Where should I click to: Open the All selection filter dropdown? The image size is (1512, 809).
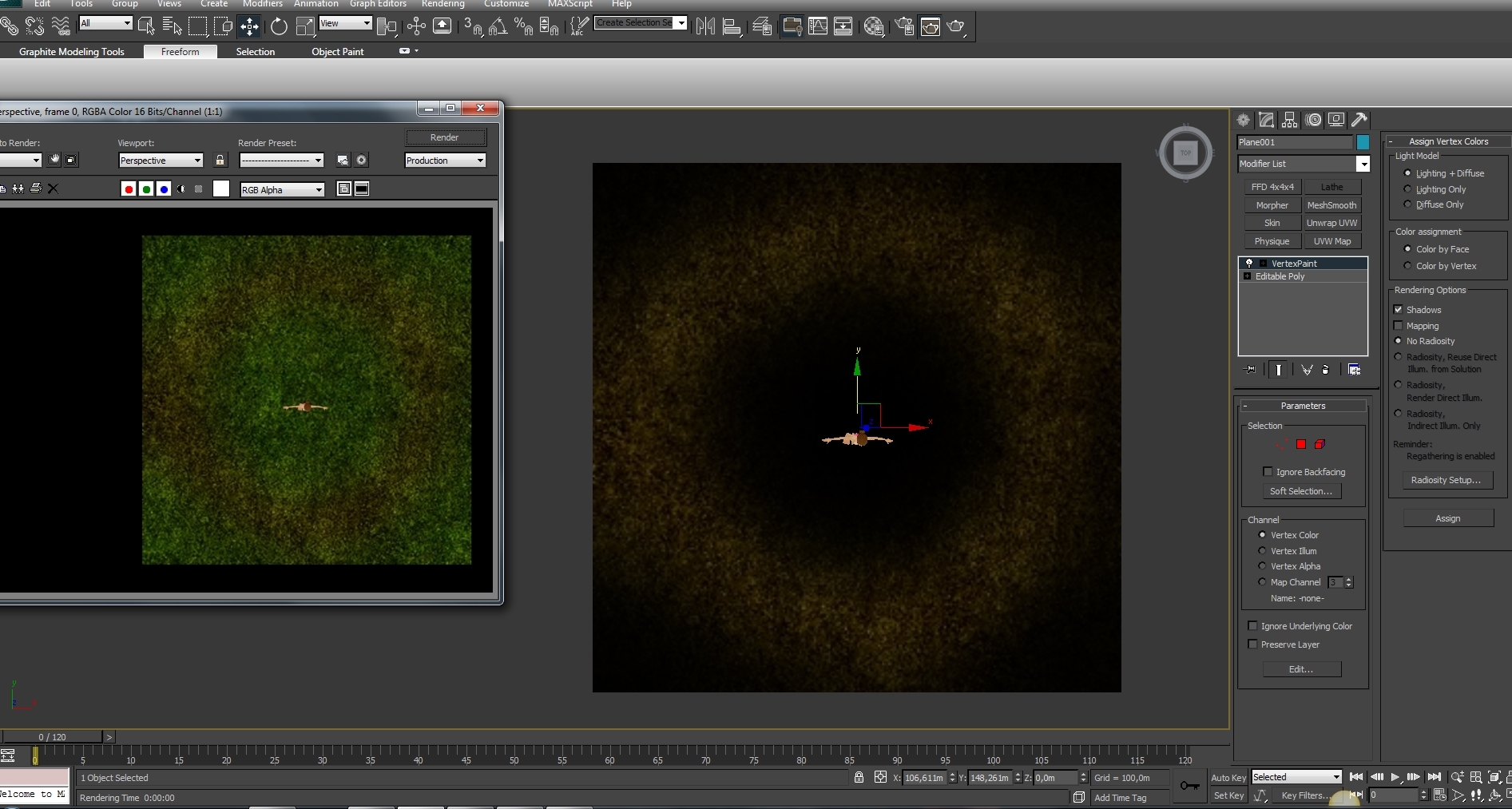[x=105, y=23]
